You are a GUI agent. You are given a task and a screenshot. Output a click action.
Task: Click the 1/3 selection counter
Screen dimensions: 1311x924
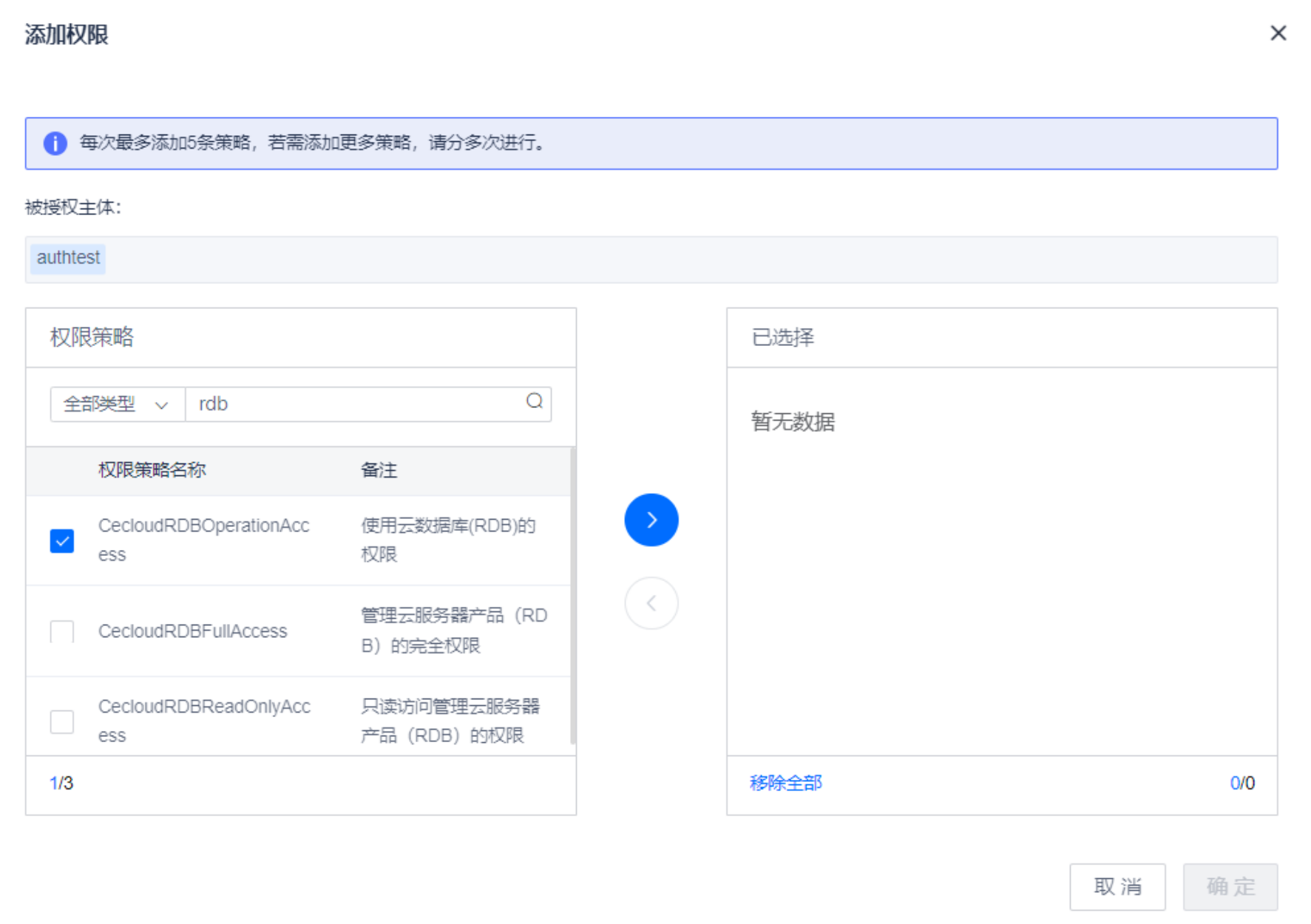pos(61,783)
